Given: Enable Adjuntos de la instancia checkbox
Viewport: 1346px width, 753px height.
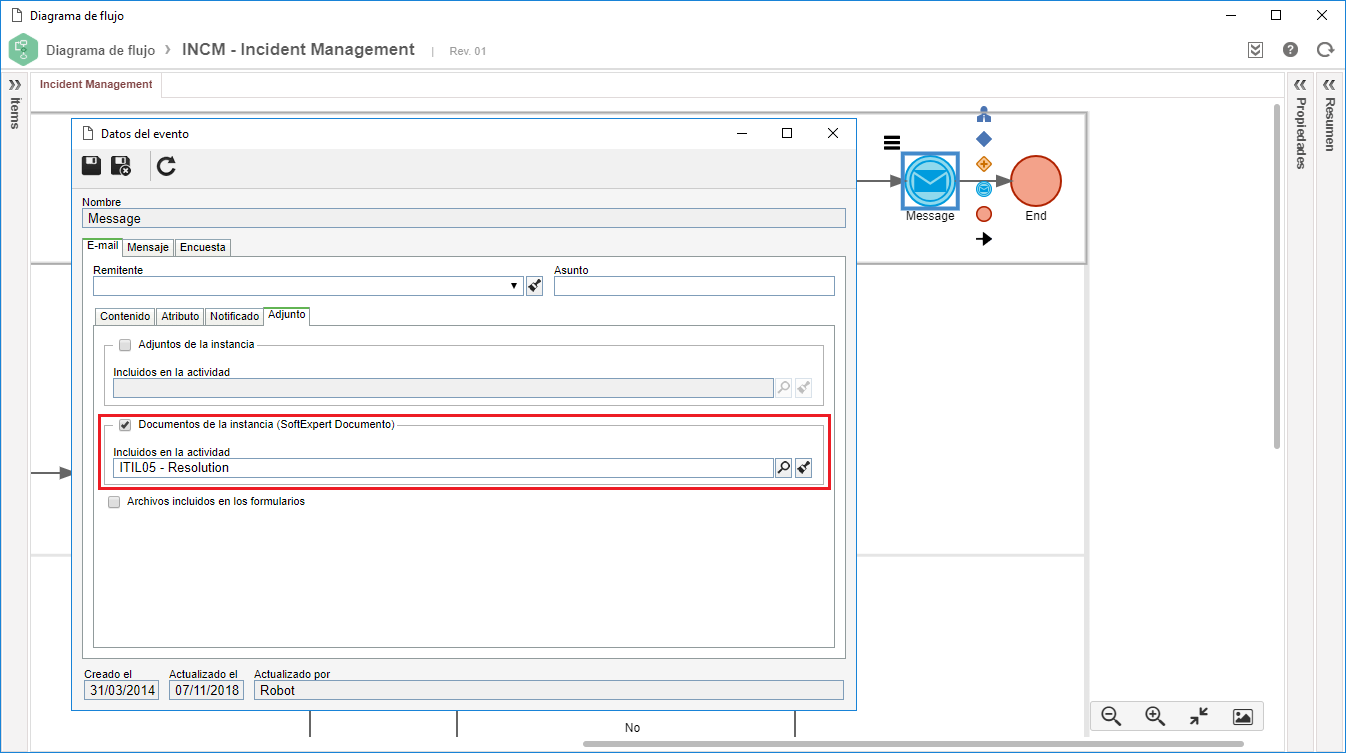Looking at the screenshot, I should pyautogui.click(x=125, y=345).
